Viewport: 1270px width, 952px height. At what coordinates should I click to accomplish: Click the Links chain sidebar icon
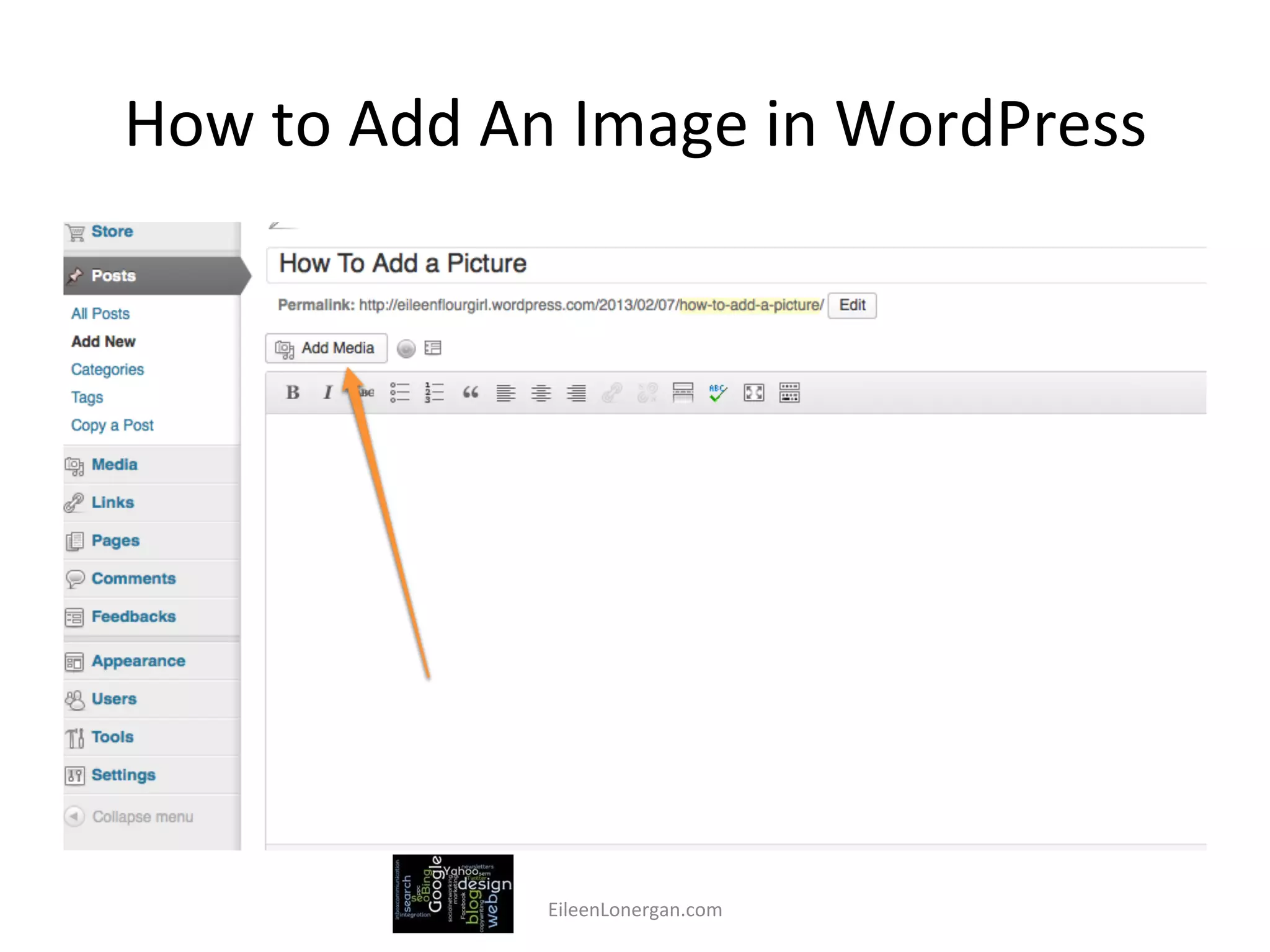pyautogui.click(x=74, y=503)
